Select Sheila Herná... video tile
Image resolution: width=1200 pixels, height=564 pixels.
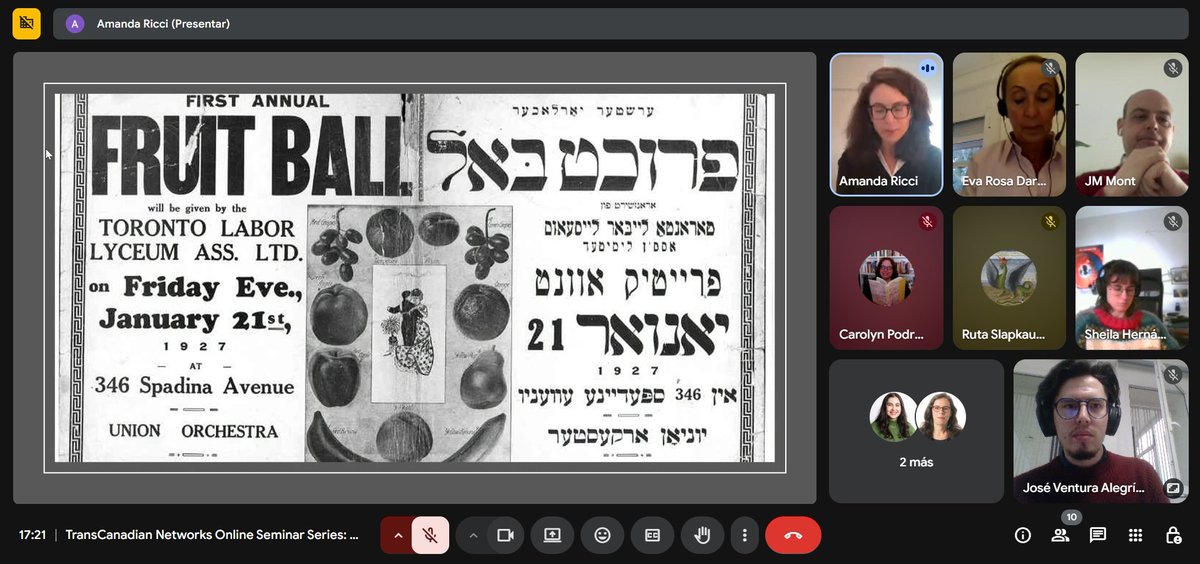click(1132, 278)
